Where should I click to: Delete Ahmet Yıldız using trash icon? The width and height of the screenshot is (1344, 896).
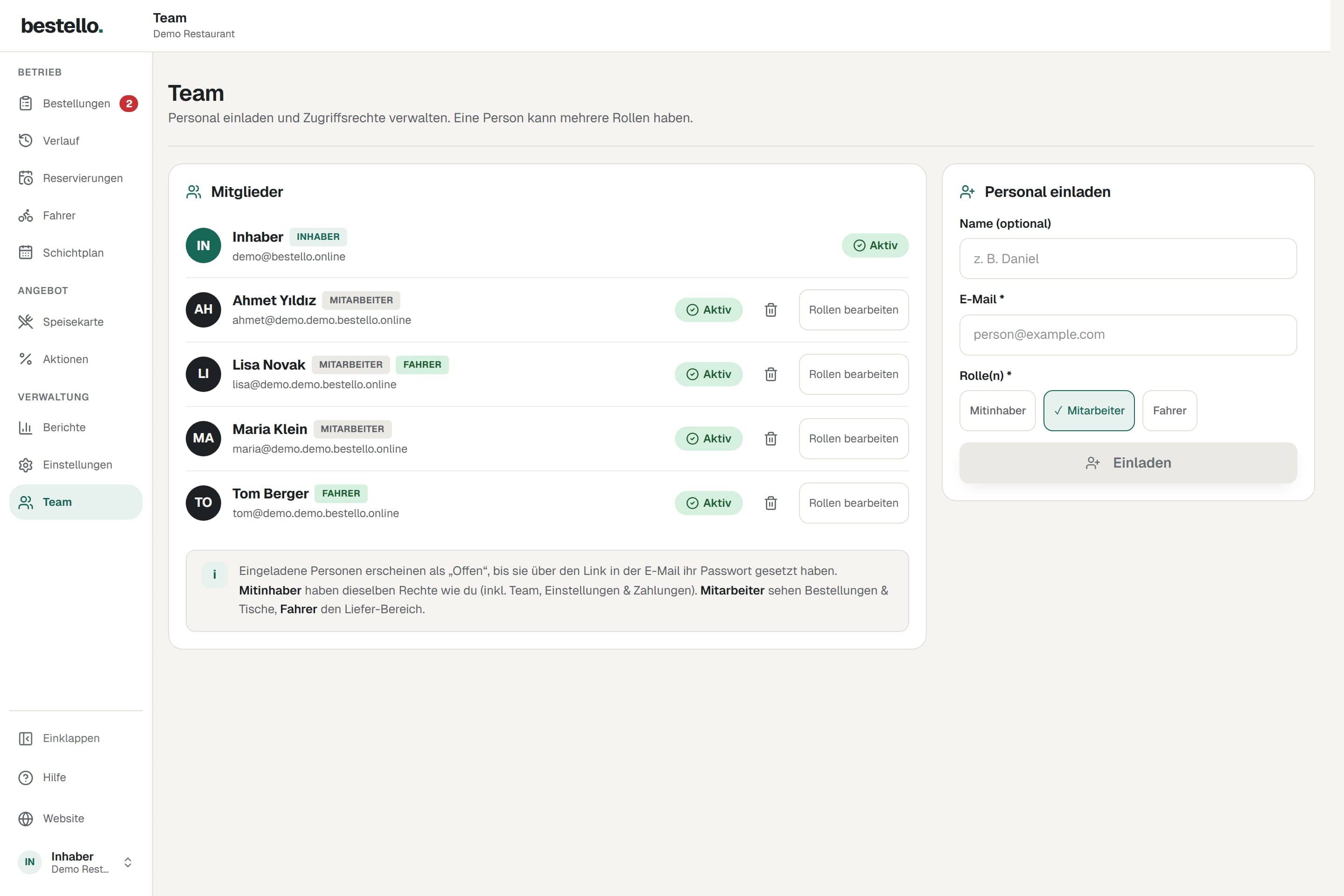(x=770, y=310)
